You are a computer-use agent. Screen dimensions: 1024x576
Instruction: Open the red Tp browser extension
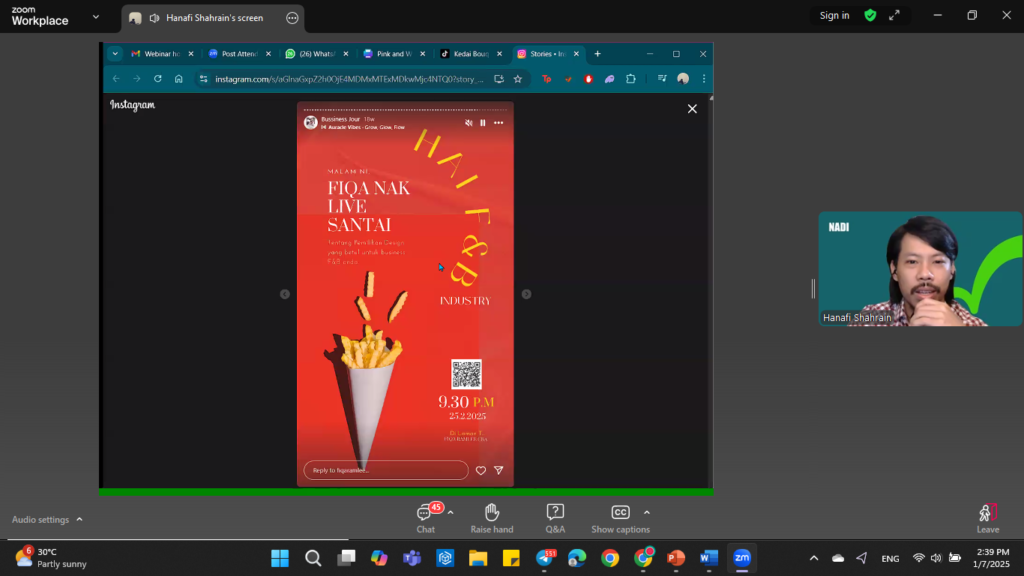547,79
